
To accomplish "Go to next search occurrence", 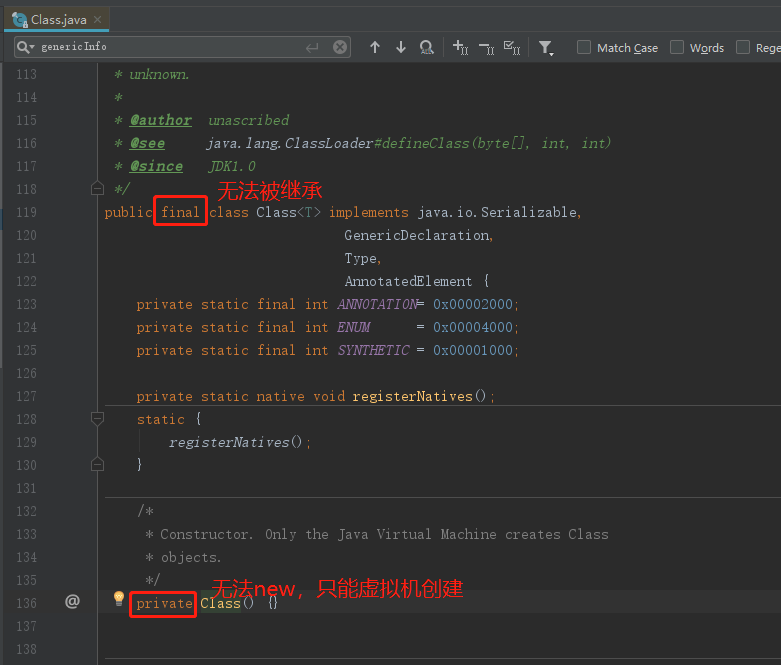I will click(401, 47).
